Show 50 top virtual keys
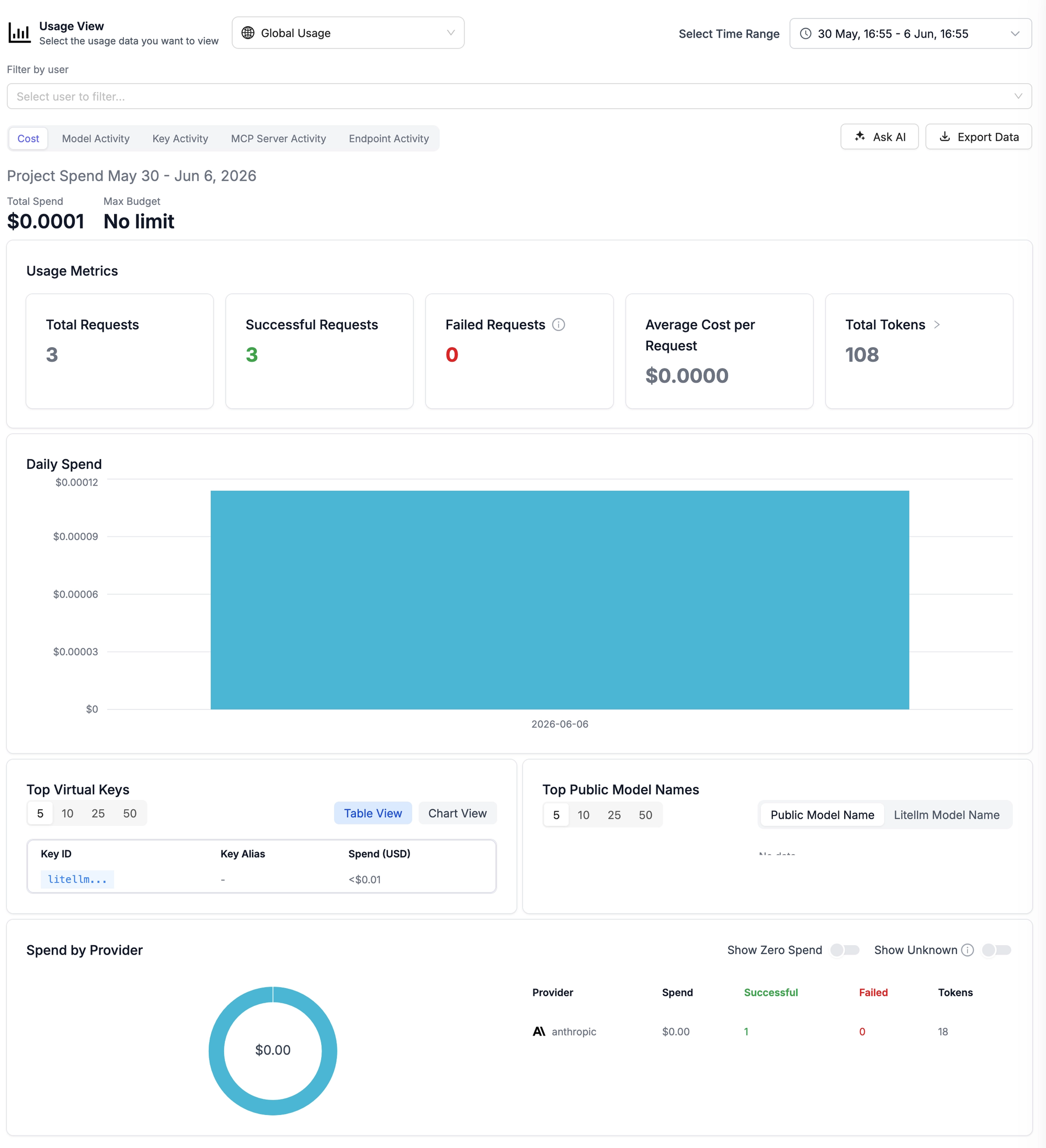Viewport: 1046px width, 1148px height. pos(130,813)
